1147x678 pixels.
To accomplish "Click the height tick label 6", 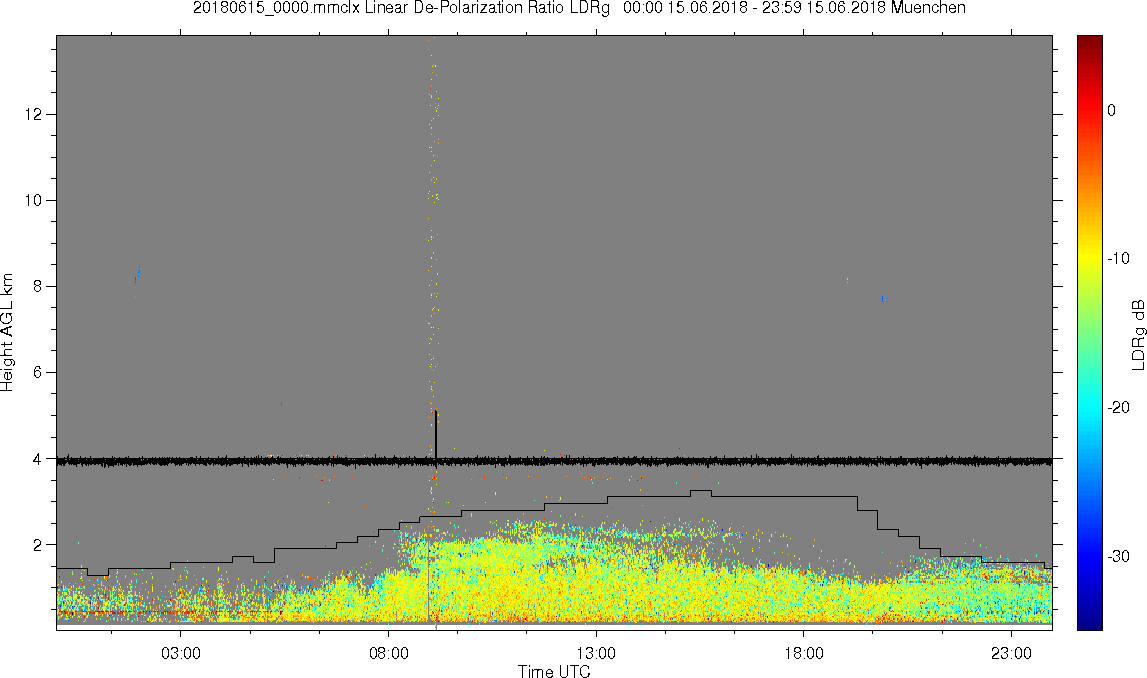I will (x=37, y=372).
